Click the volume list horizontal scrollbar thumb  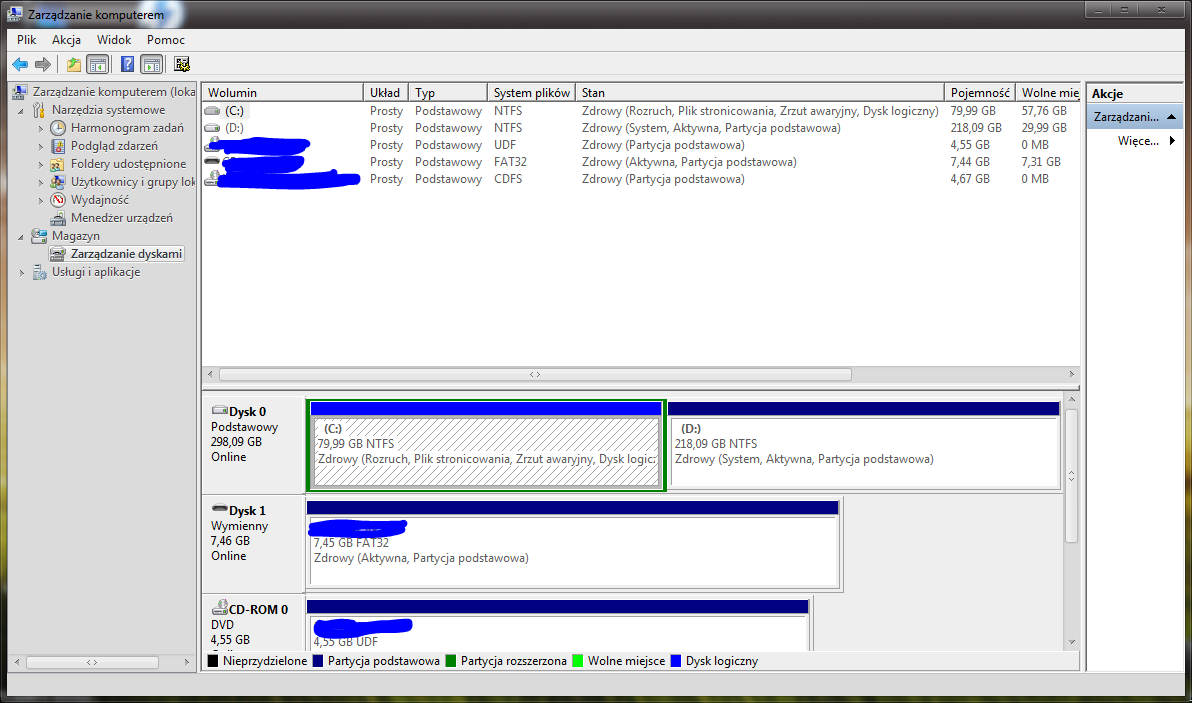click(535, 375)
